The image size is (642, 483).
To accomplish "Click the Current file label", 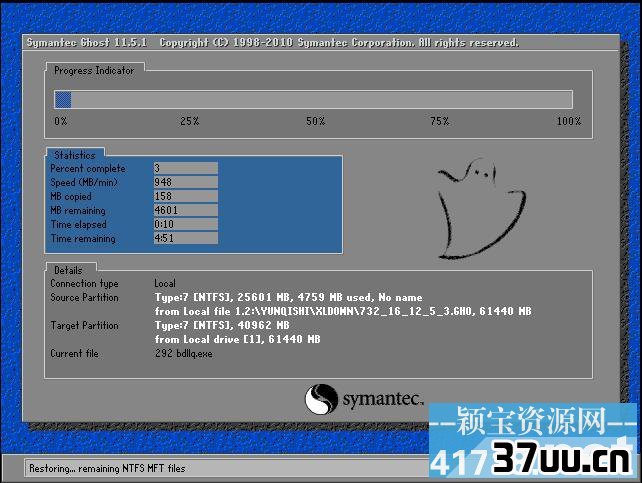I will tap(75, 353).
